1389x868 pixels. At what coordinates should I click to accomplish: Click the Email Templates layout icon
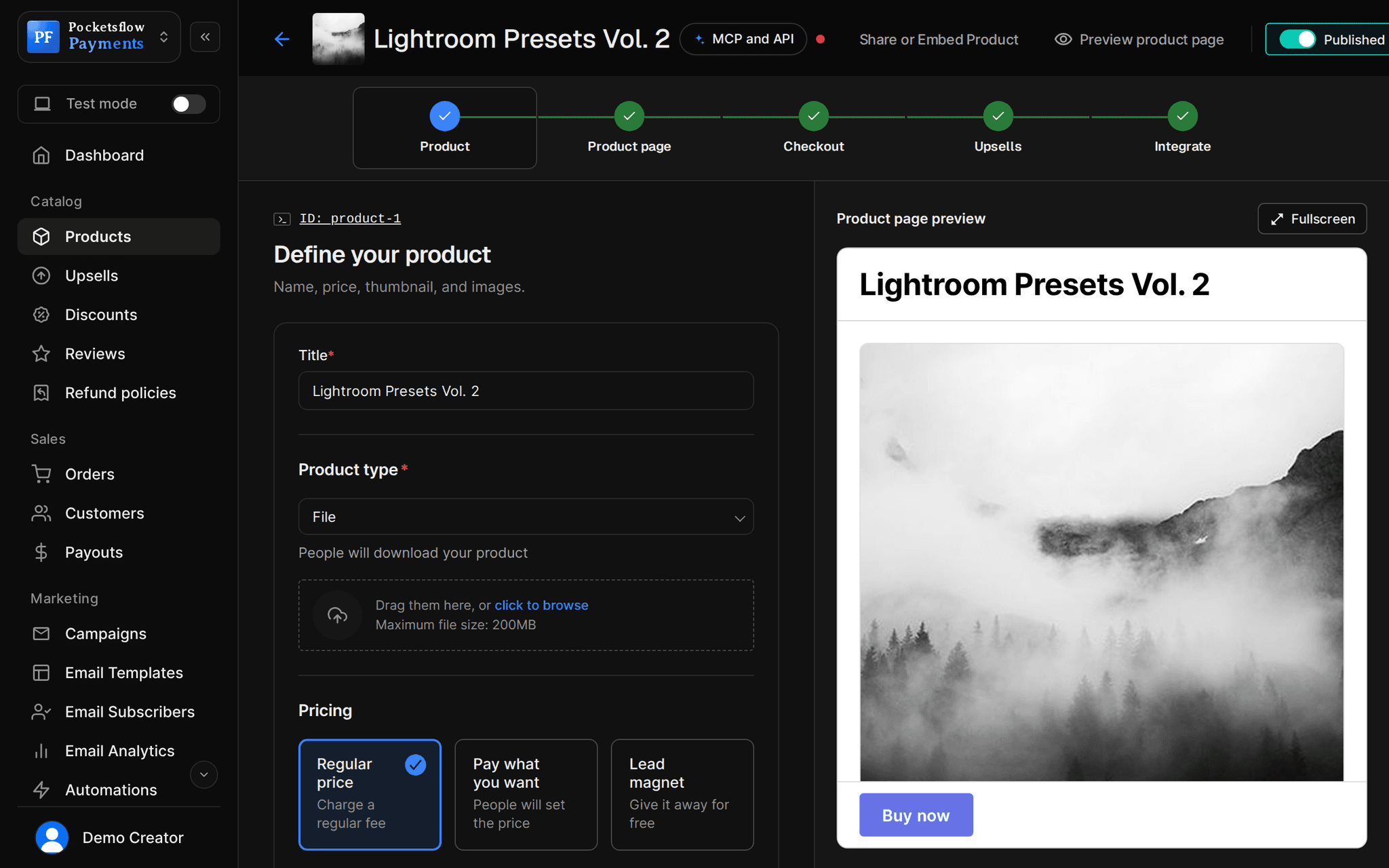[41, 673]
